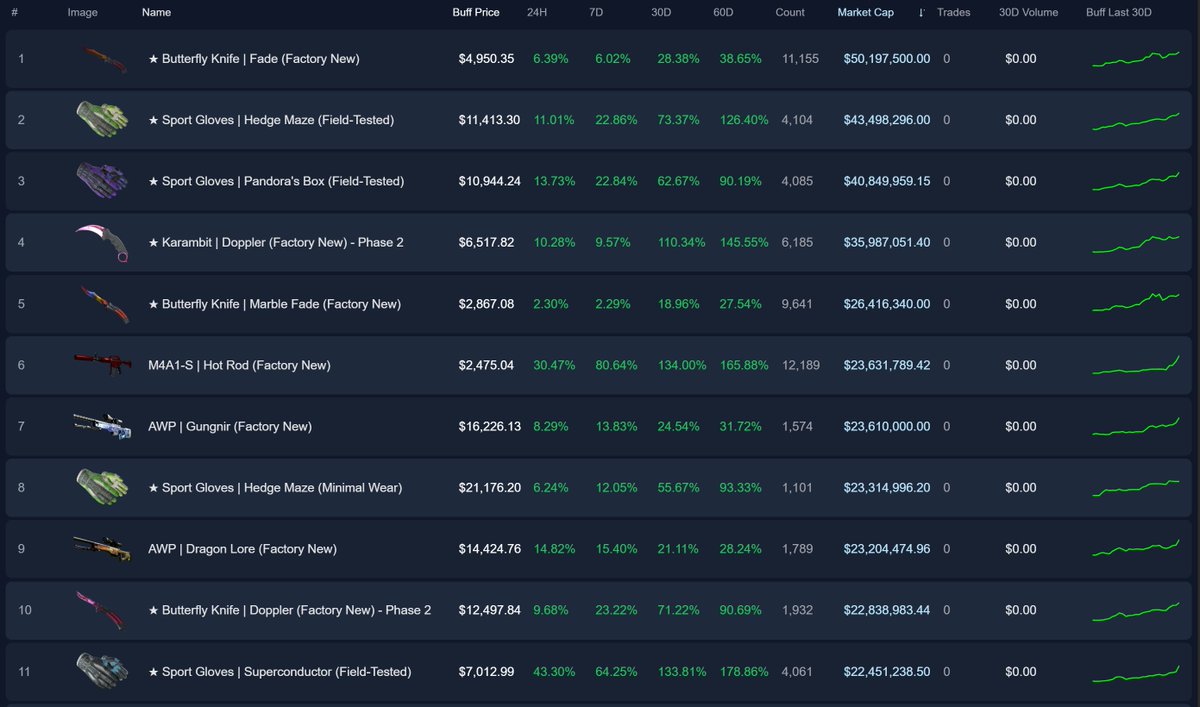This screenshot has height=707, width=1200.
Task: Click market cap $23,631,789.42
Action: pos(887,365)
